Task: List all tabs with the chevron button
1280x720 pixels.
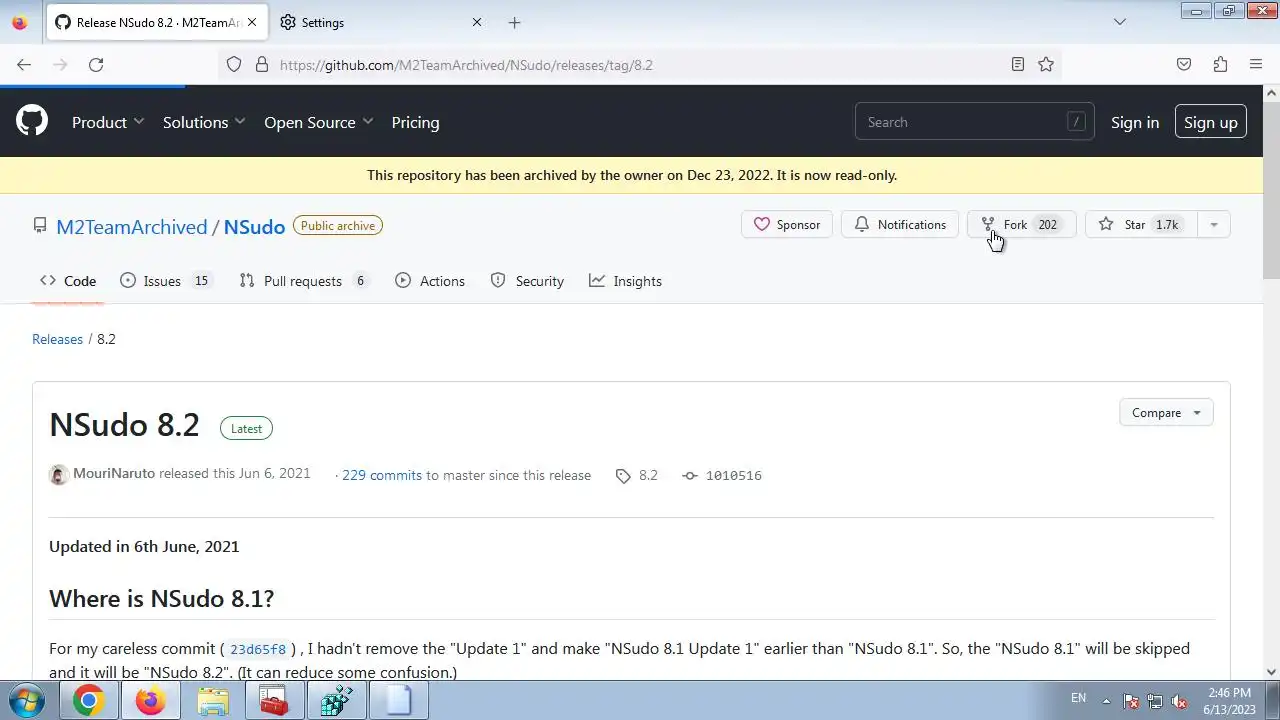Action: tap(1120, 22)
